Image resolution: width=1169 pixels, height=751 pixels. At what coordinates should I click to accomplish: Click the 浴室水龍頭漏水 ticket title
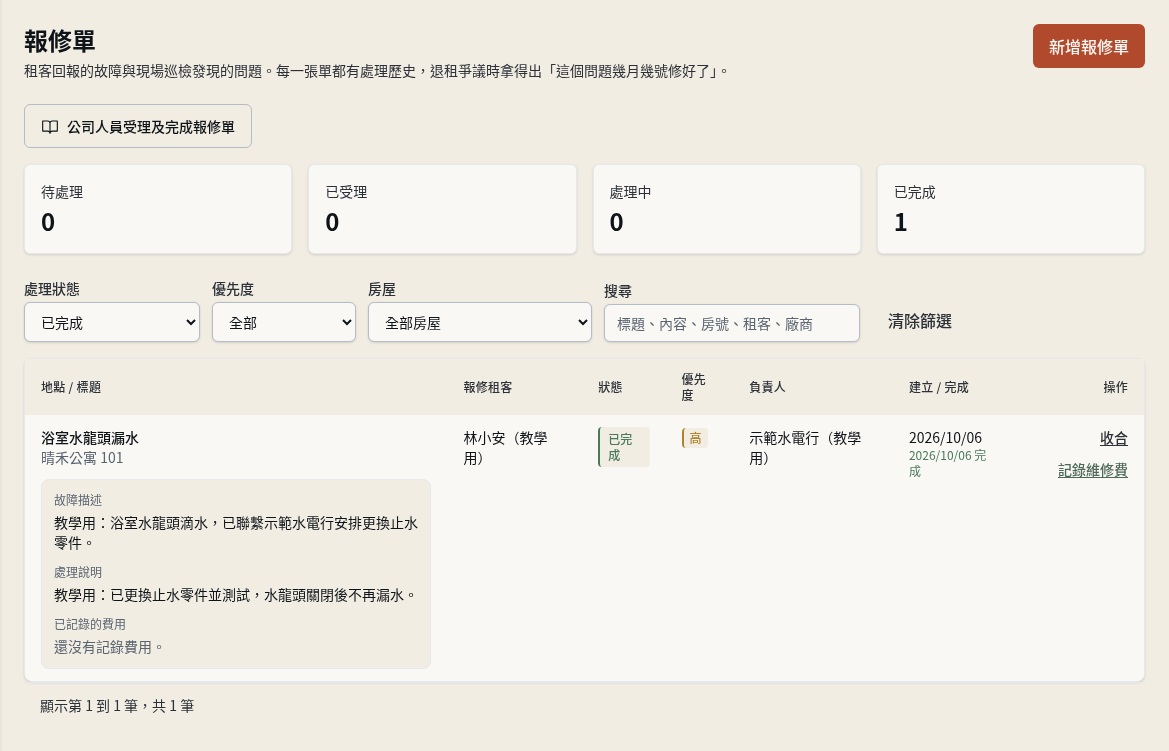(x=90, y=438)
